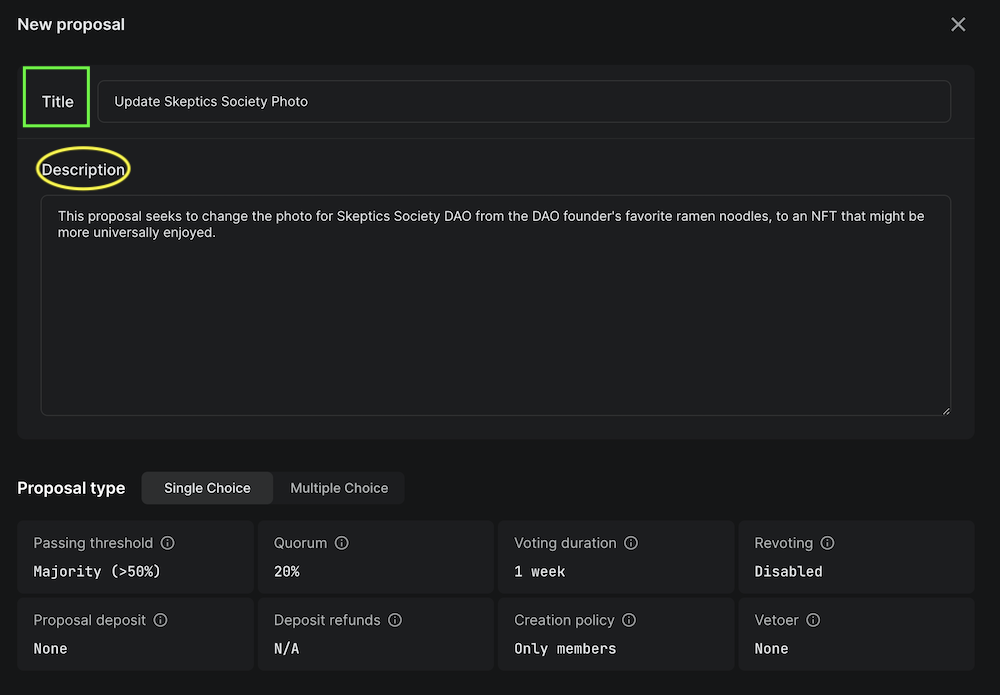Click the Description label
The image size is (1000, 695).
point(83,169)
